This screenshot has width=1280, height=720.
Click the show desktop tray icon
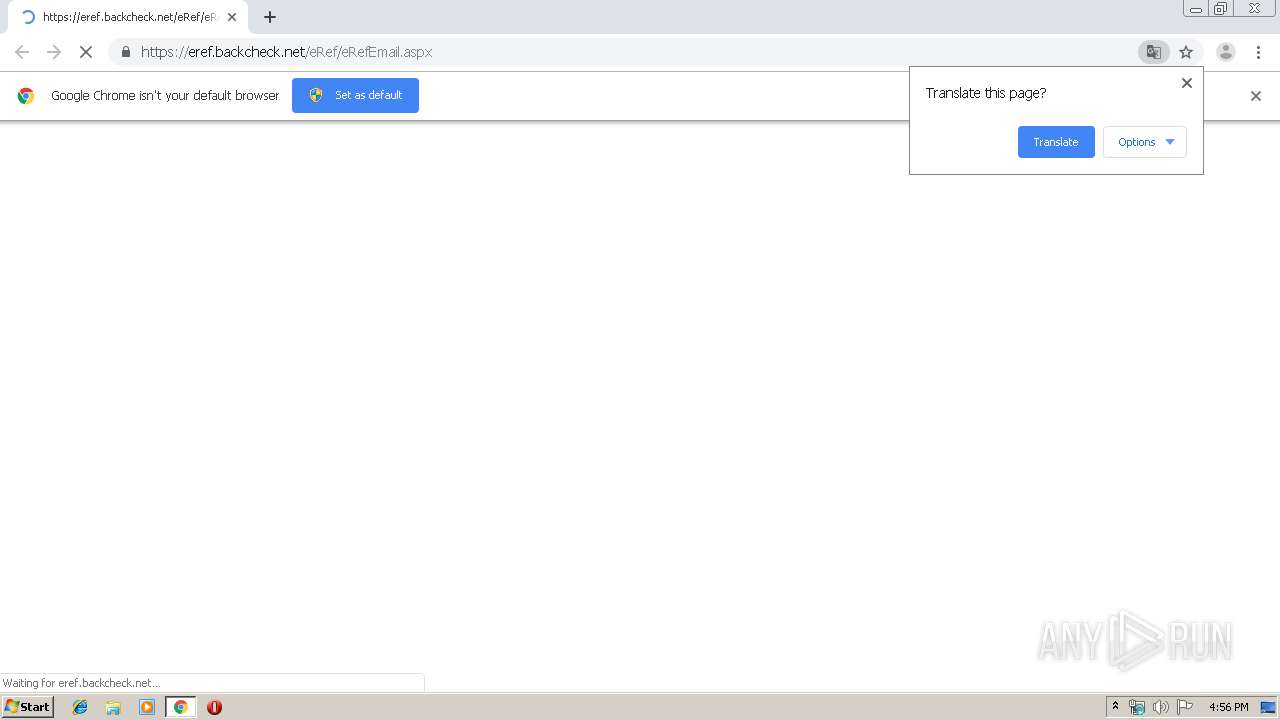(x=1268, y=707)
